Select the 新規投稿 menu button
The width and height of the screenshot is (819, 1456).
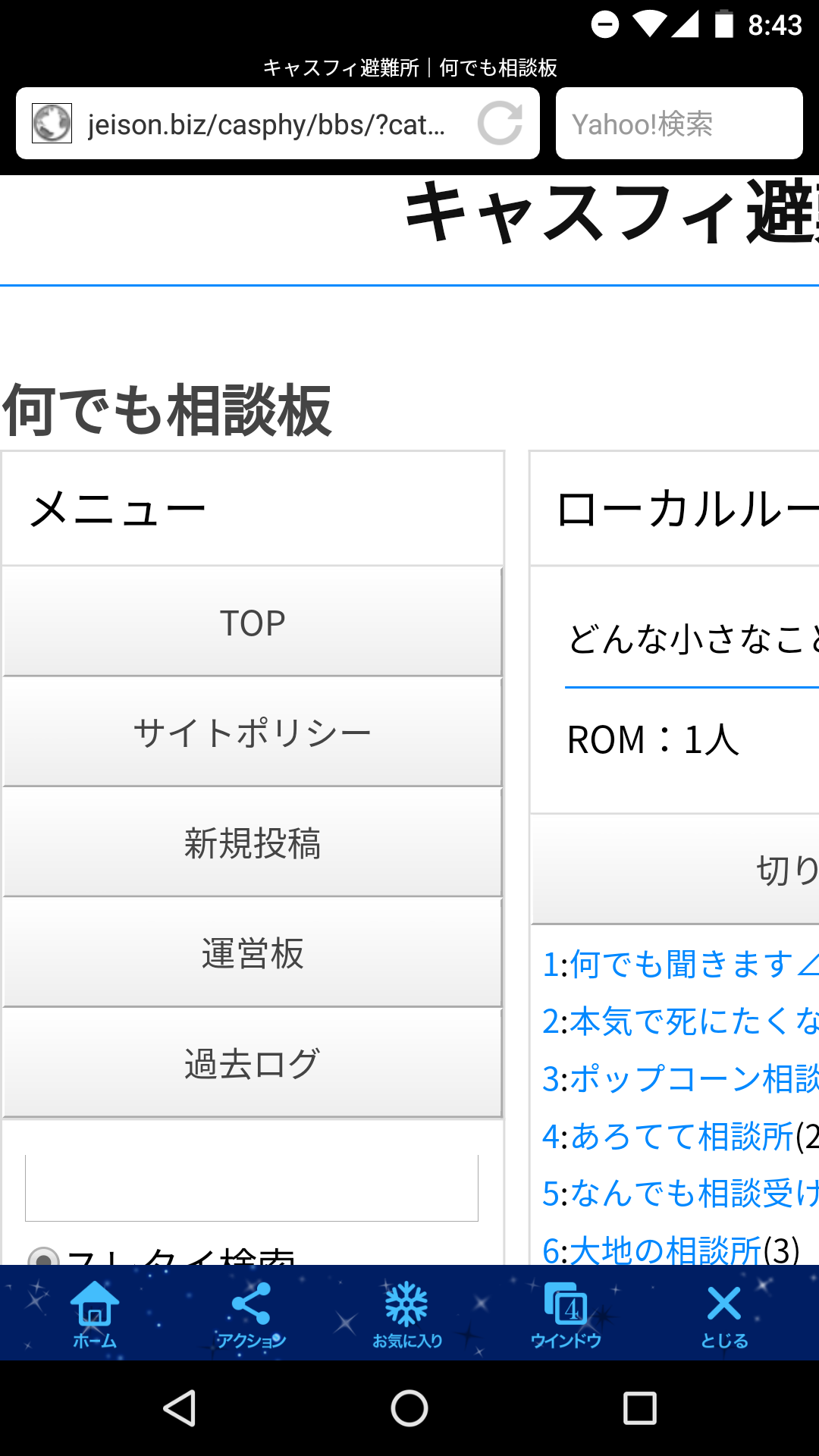pos(253,843)
